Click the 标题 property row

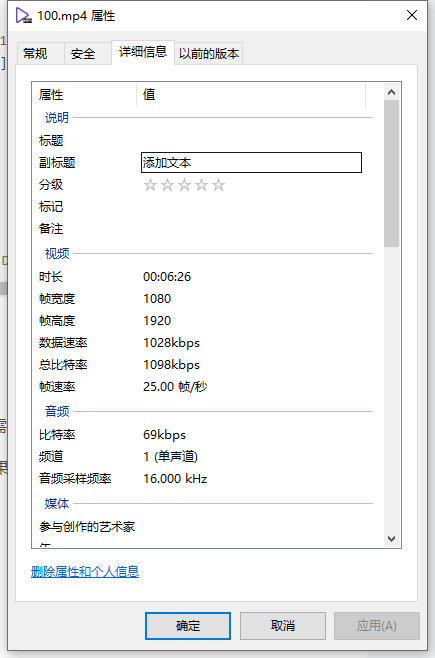(x=202, y=141)
